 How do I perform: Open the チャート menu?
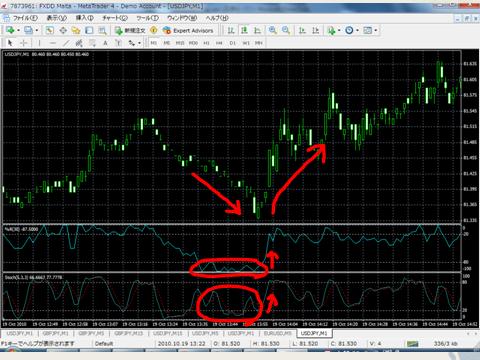tap(115, 18)
